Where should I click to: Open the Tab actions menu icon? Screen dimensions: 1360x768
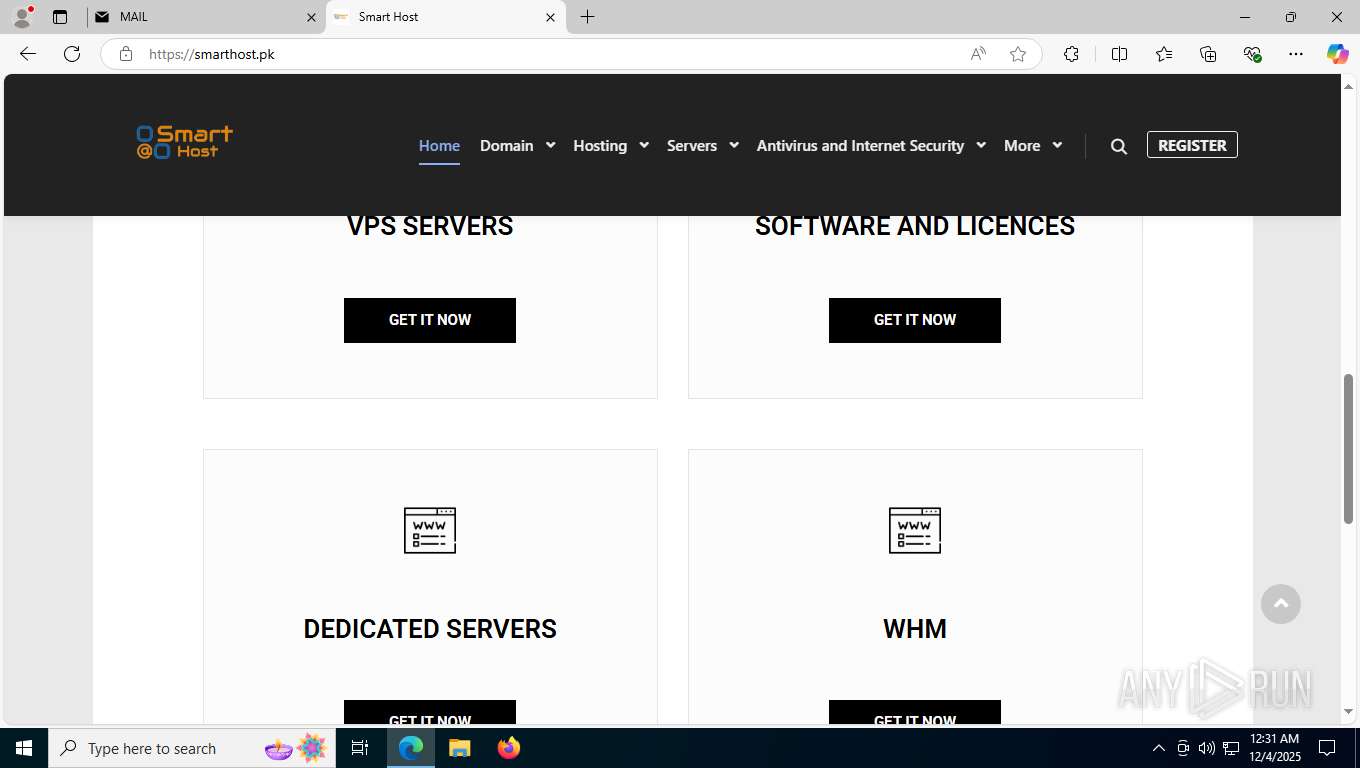tap(60, 17)
